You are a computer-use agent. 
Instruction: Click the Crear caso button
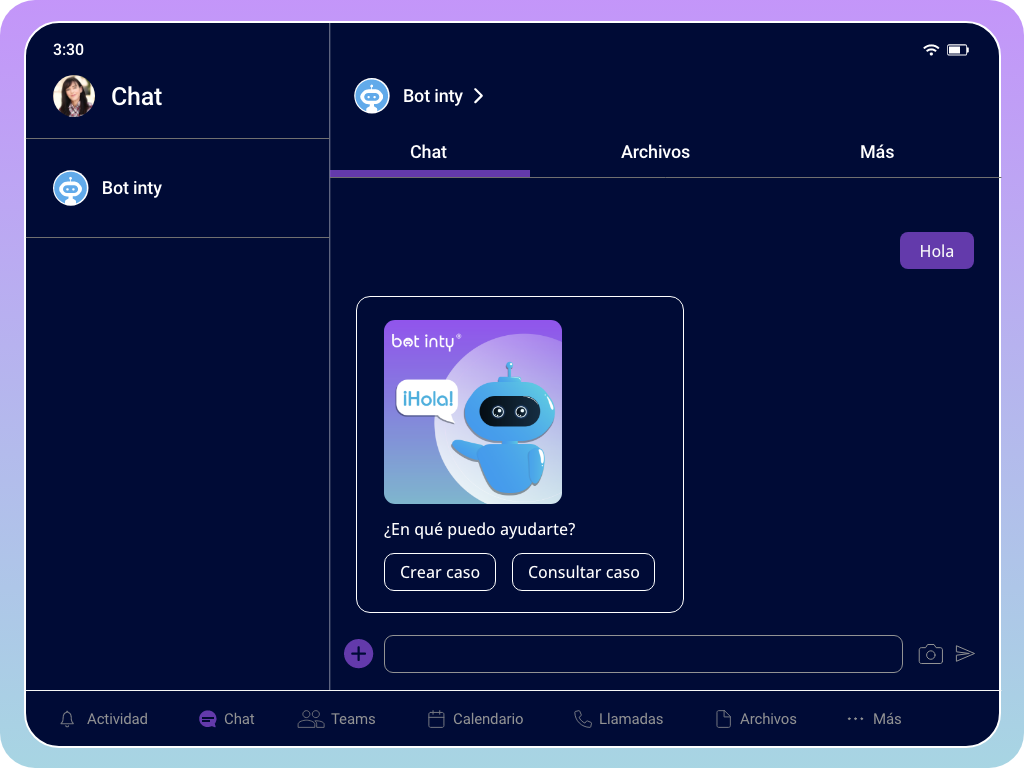tap(440, 572)
